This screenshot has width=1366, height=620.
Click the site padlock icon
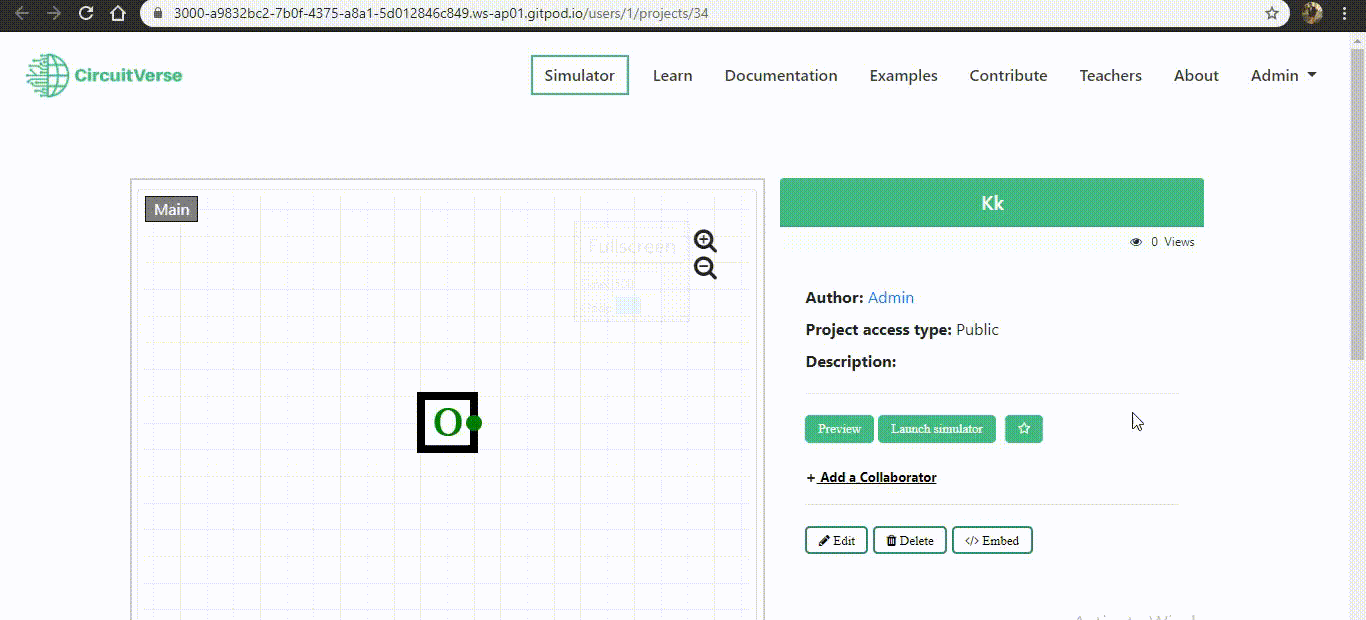click(x=158, y=14)
